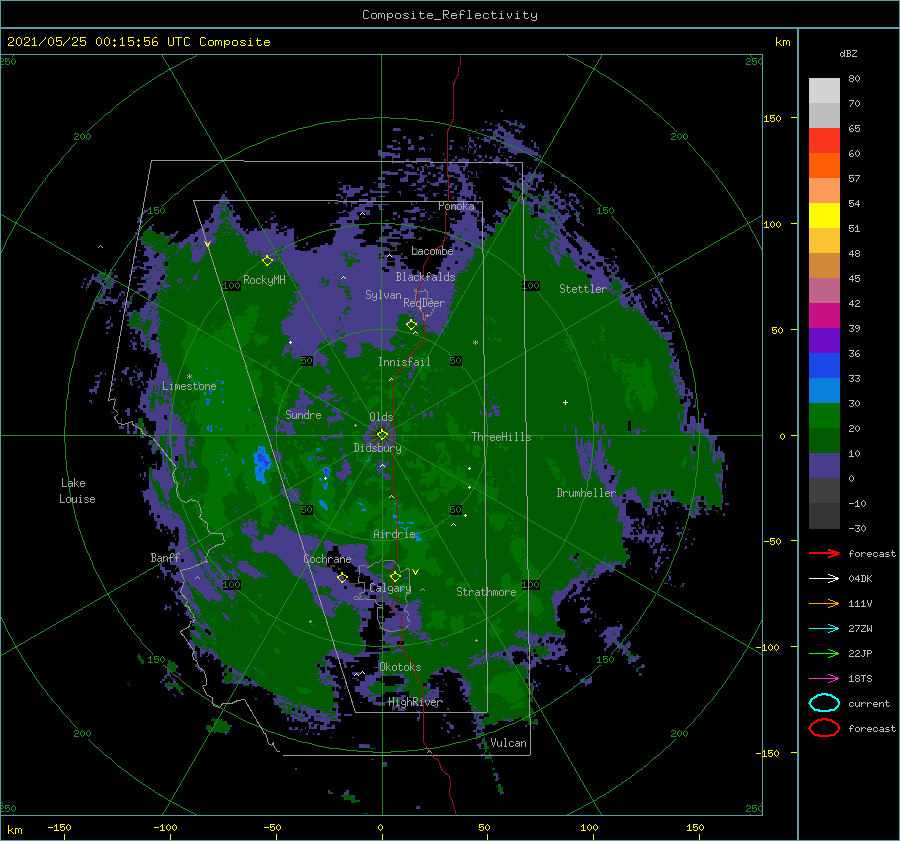Click the Lake Louise label
Image resolution: width=900 pixels, height=841 pixels.
point(77,491)
